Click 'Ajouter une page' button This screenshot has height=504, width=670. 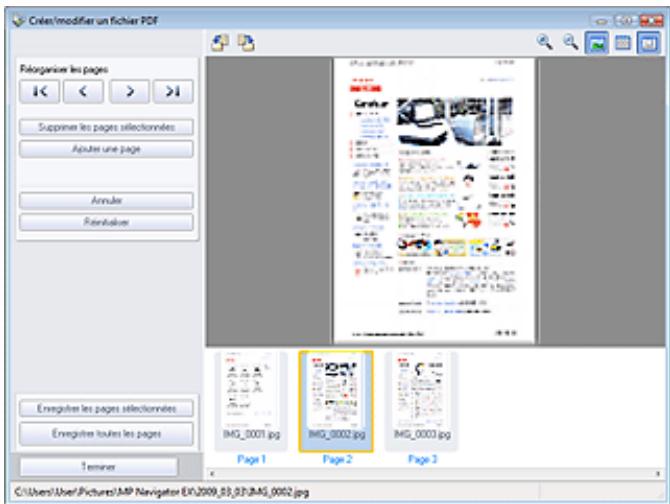pyautogui.click(x=106, y=149)
